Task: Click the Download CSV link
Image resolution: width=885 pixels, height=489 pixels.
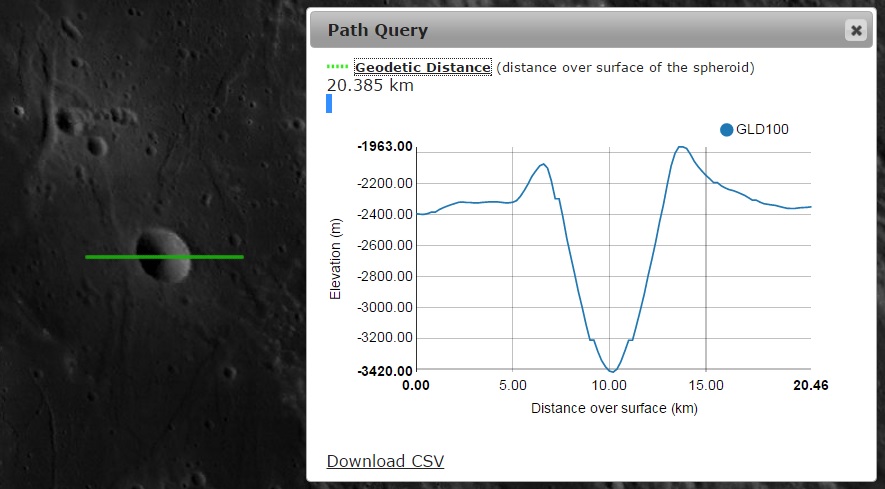Action: pos(385,460)
